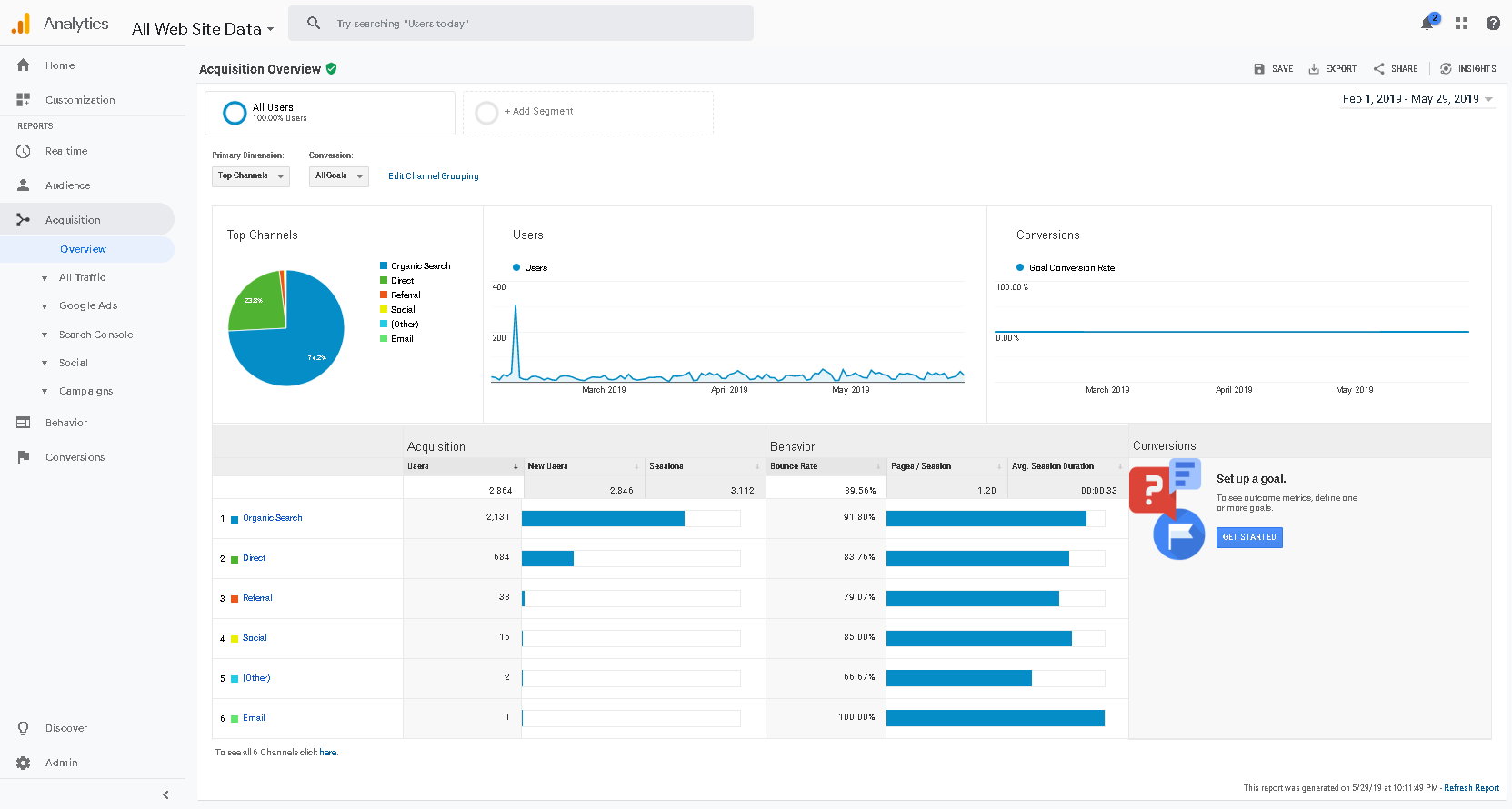Click the Analytics logo icon

(x=21, y=24)
